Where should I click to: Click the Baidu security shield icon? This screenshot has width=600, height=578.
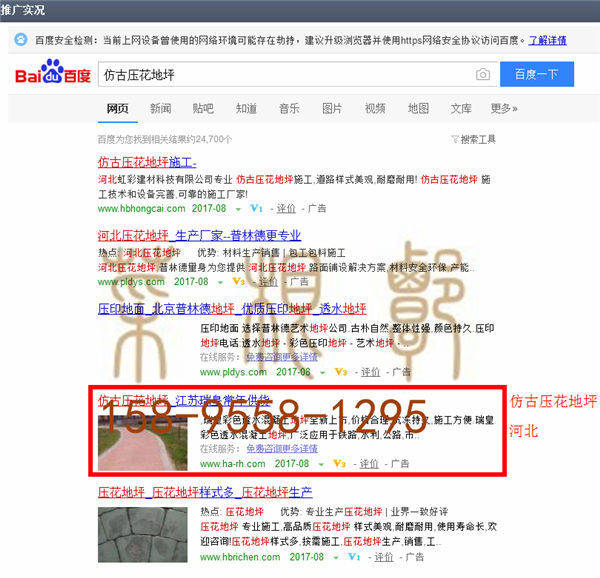point(21,40)
